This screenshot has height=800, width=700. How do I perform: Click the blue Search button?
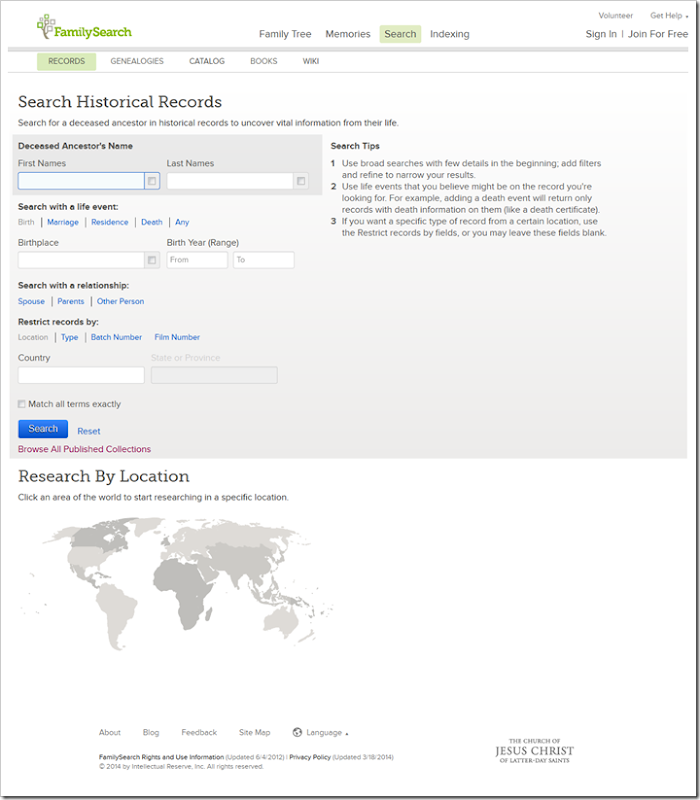(43, 429)
